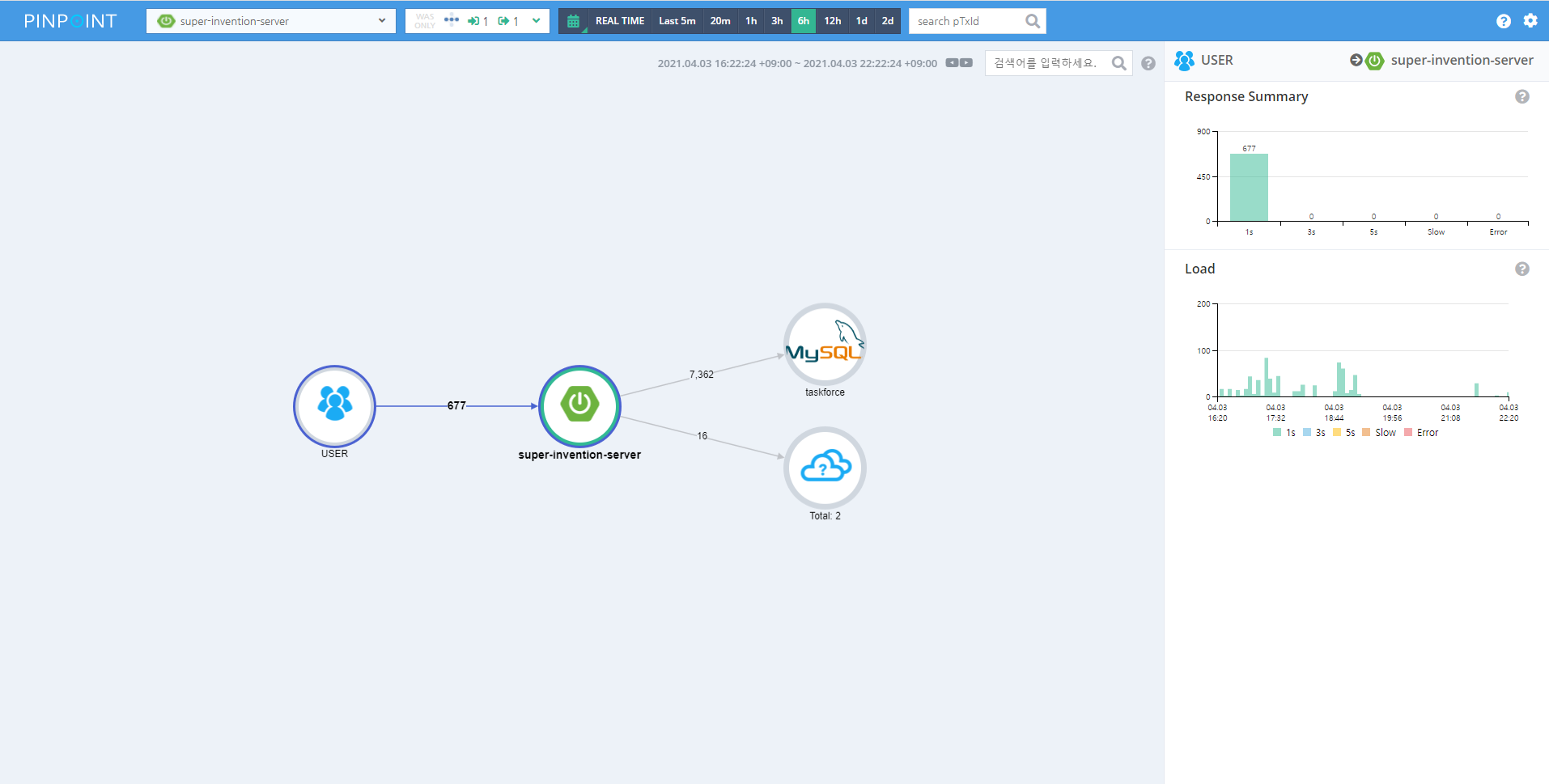Open the calendar date picker icon
The height and width of the screenshot is (784, 1549).
click(x=573, y=21)
